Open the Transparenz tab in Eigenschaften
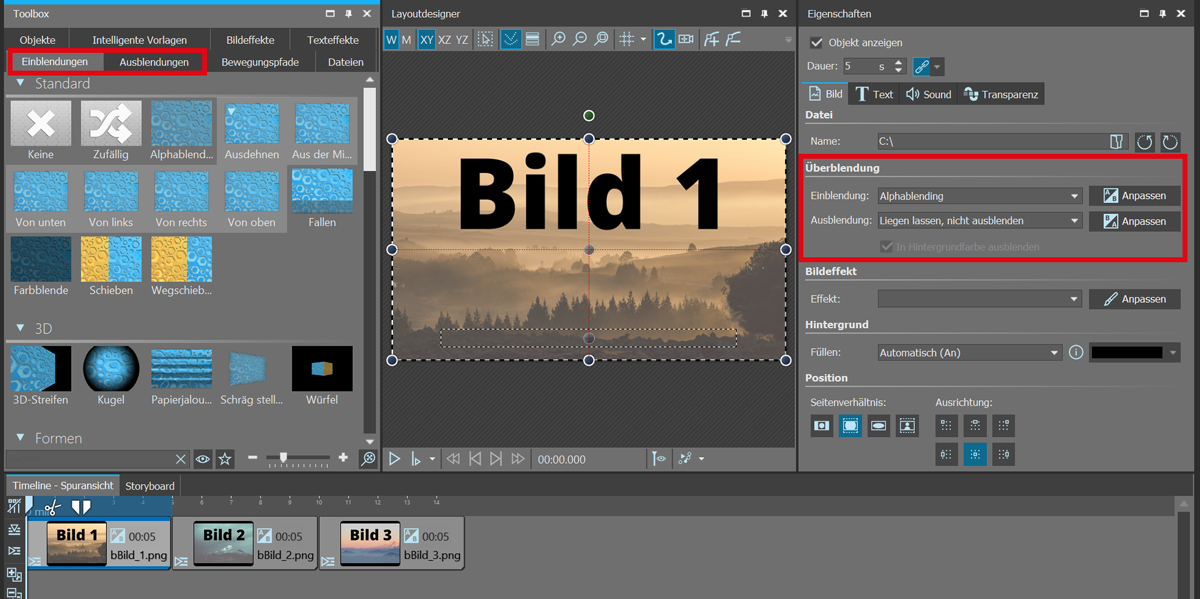 [x=1001, y=94]
